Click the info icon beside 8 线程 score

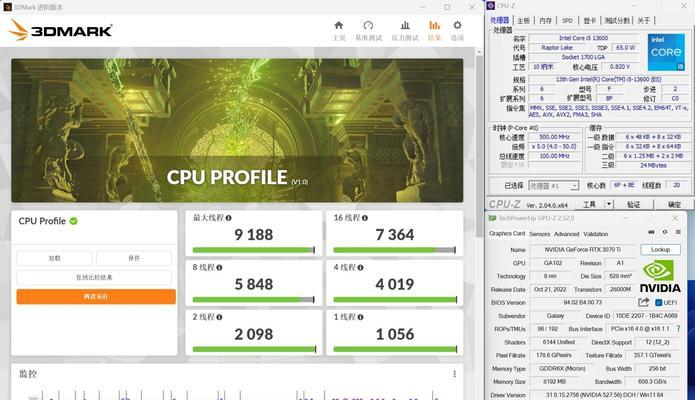point(219,267)
